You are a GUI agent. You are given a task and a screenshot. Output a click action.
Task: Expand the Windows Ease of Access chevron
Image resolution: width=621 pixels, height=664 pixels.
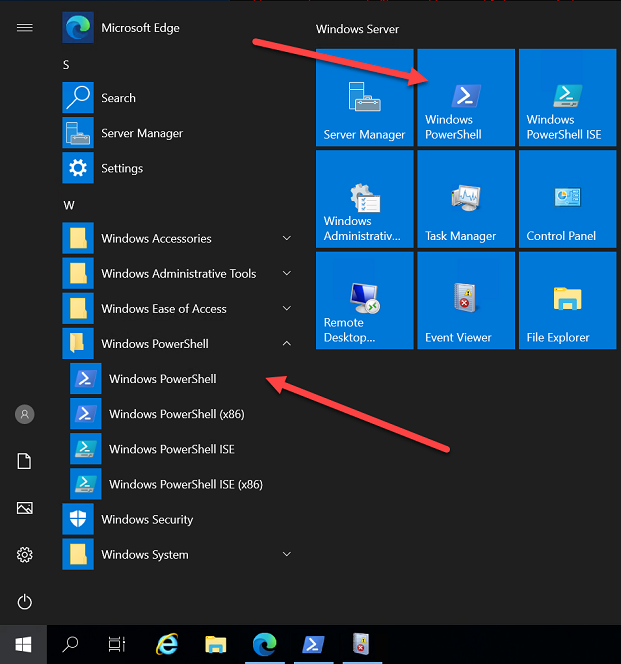(x=287, y=308)
